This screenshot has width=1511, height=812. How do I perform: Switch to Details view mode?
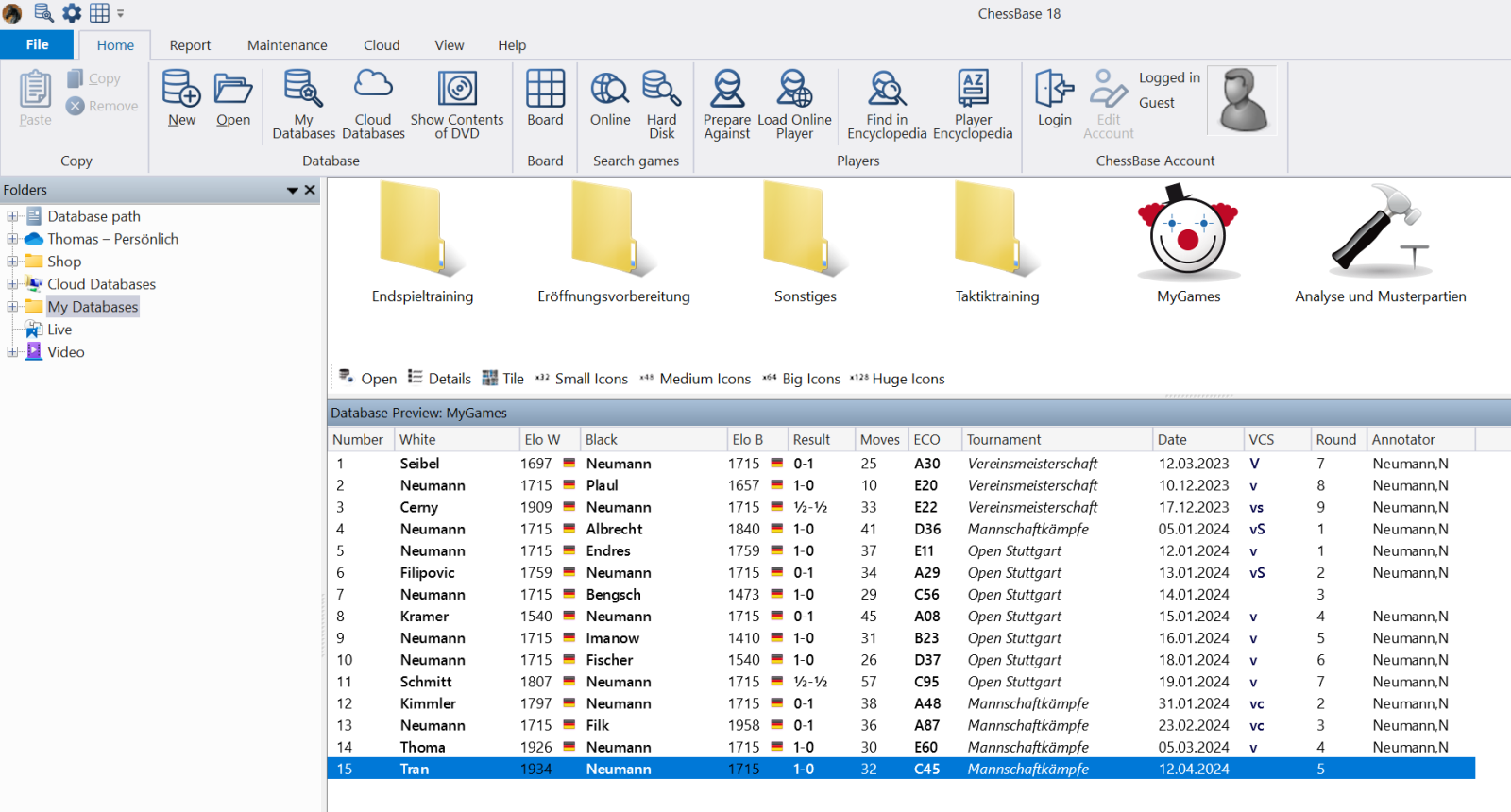[x=439, y=379]
